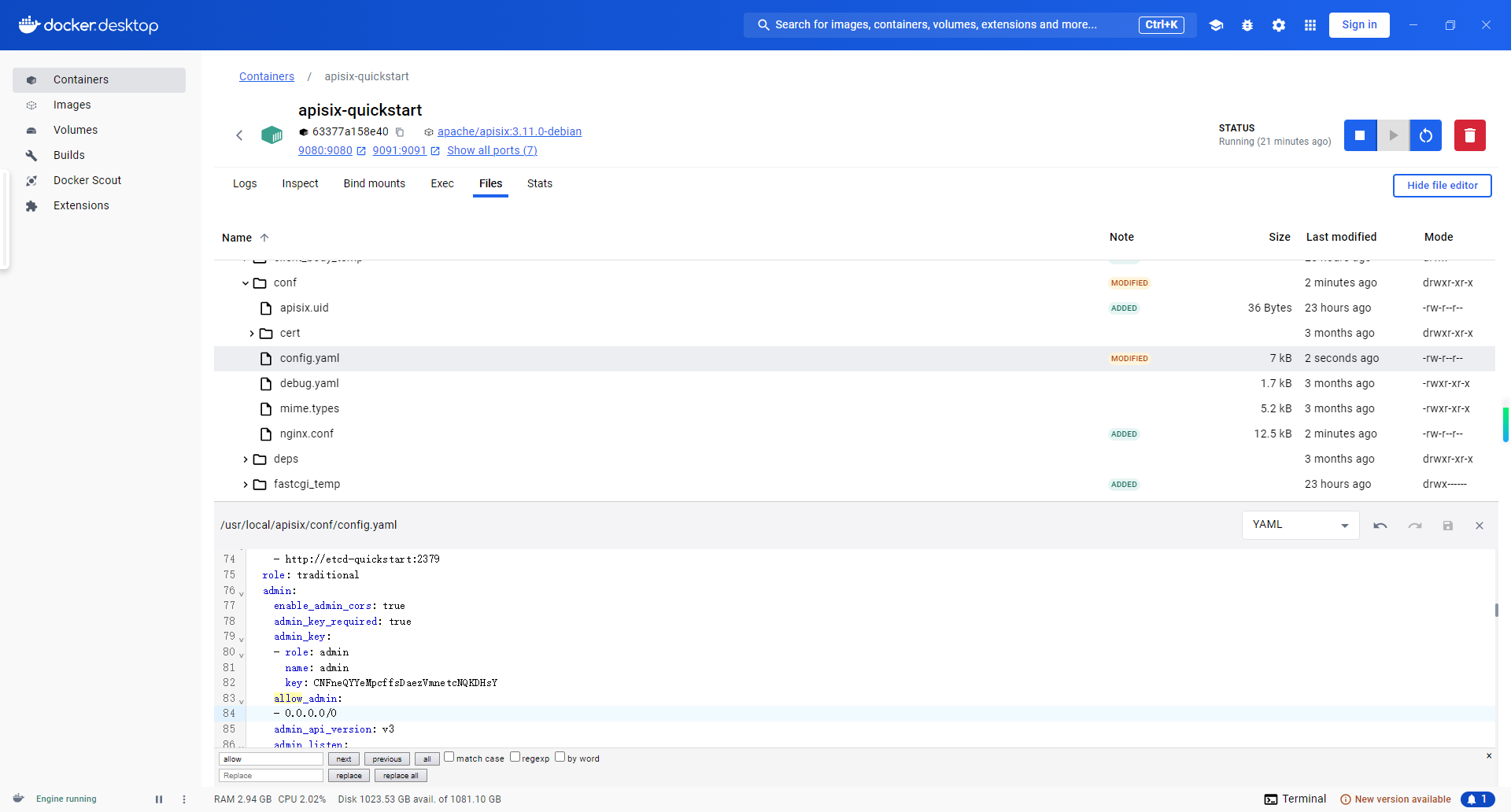Open Docker Desktop settings gear
The image size is (1511, 812).
[1279, 25]
